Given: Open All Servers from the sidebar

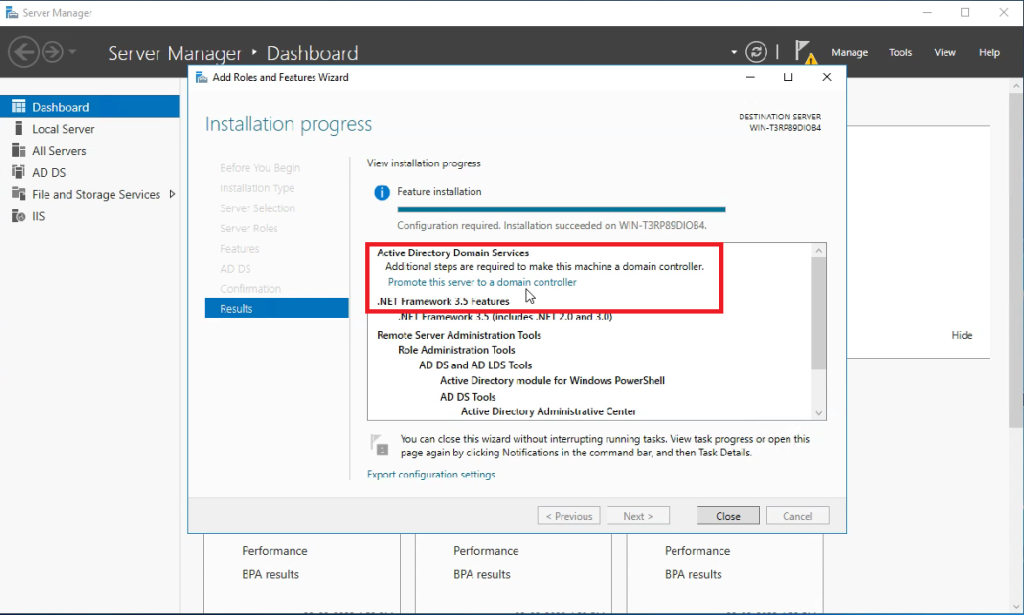Looking at the screenshot, I should [17, 150].
